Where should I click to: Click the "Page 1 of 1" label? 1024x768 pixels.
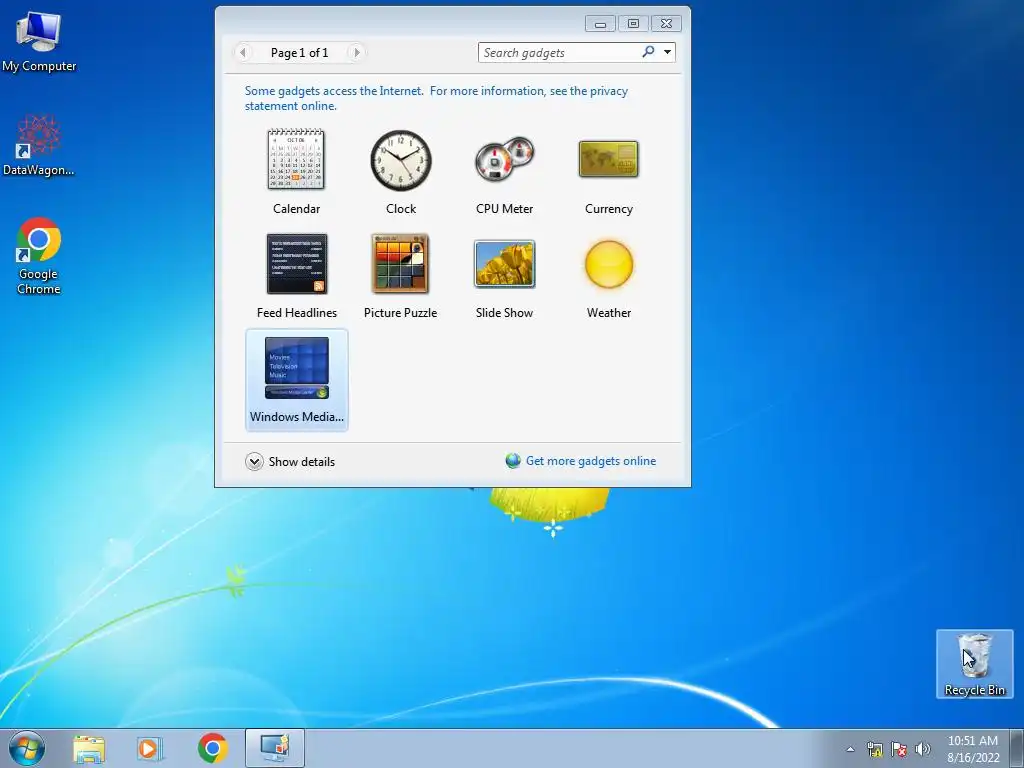pyautogui.click(x=300, y=53)
